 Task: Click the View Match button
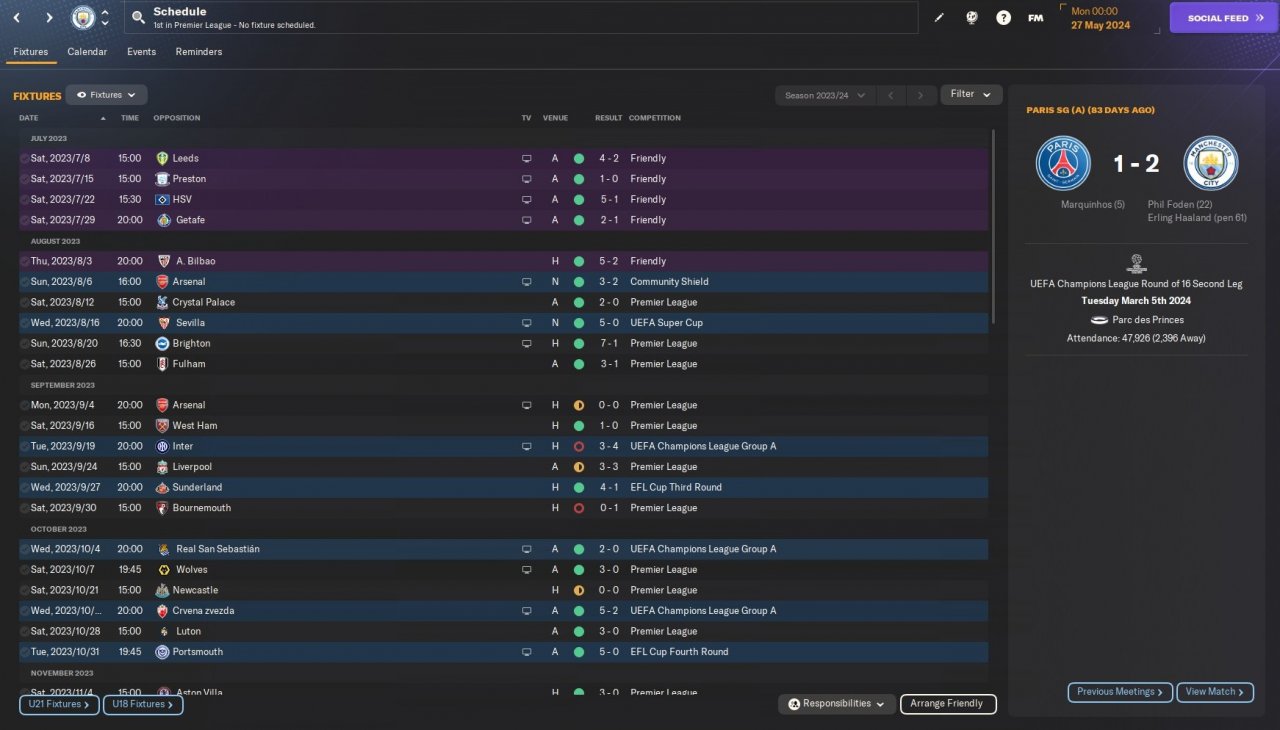click(x=1215, y=692)
